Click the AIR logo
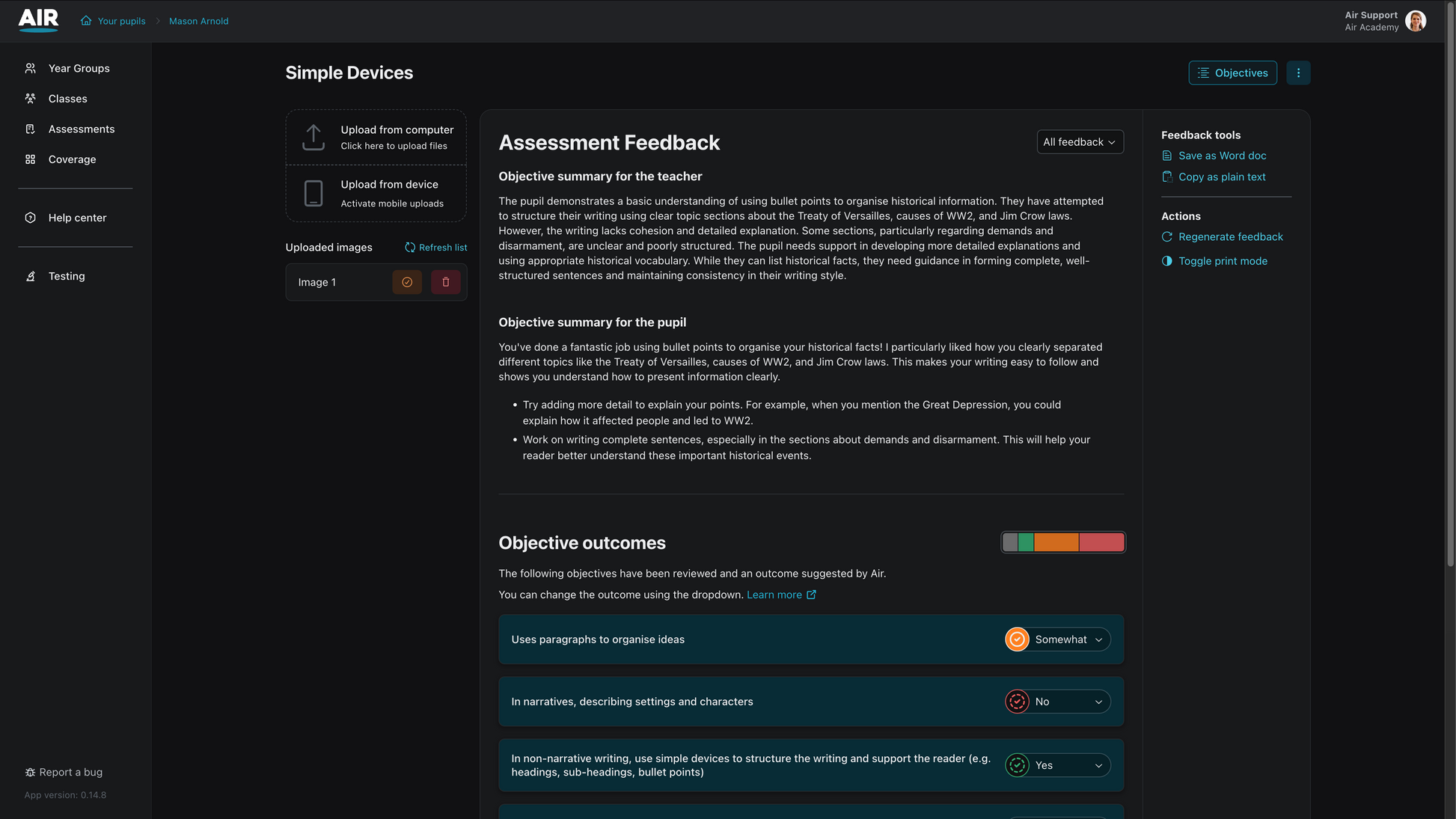 [x=38, y=19]
